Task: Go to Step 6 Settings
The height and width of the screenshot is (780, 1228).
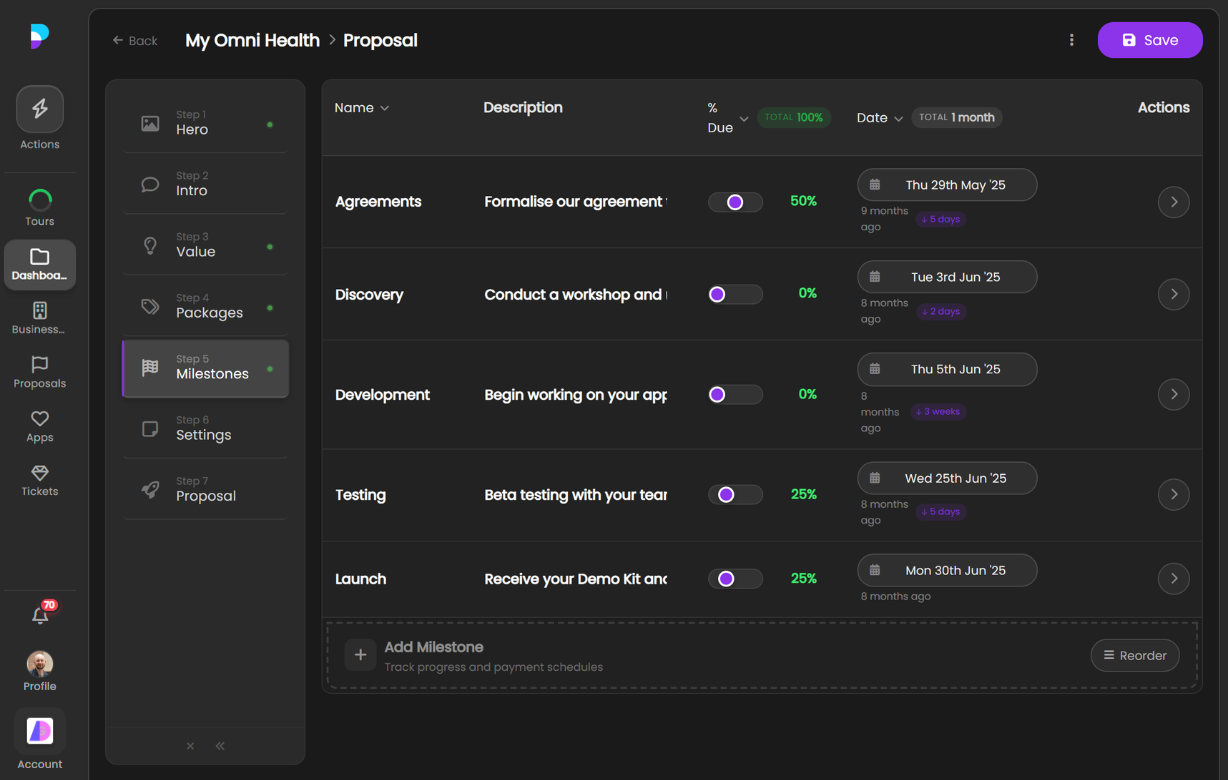Action: point(205,428)
